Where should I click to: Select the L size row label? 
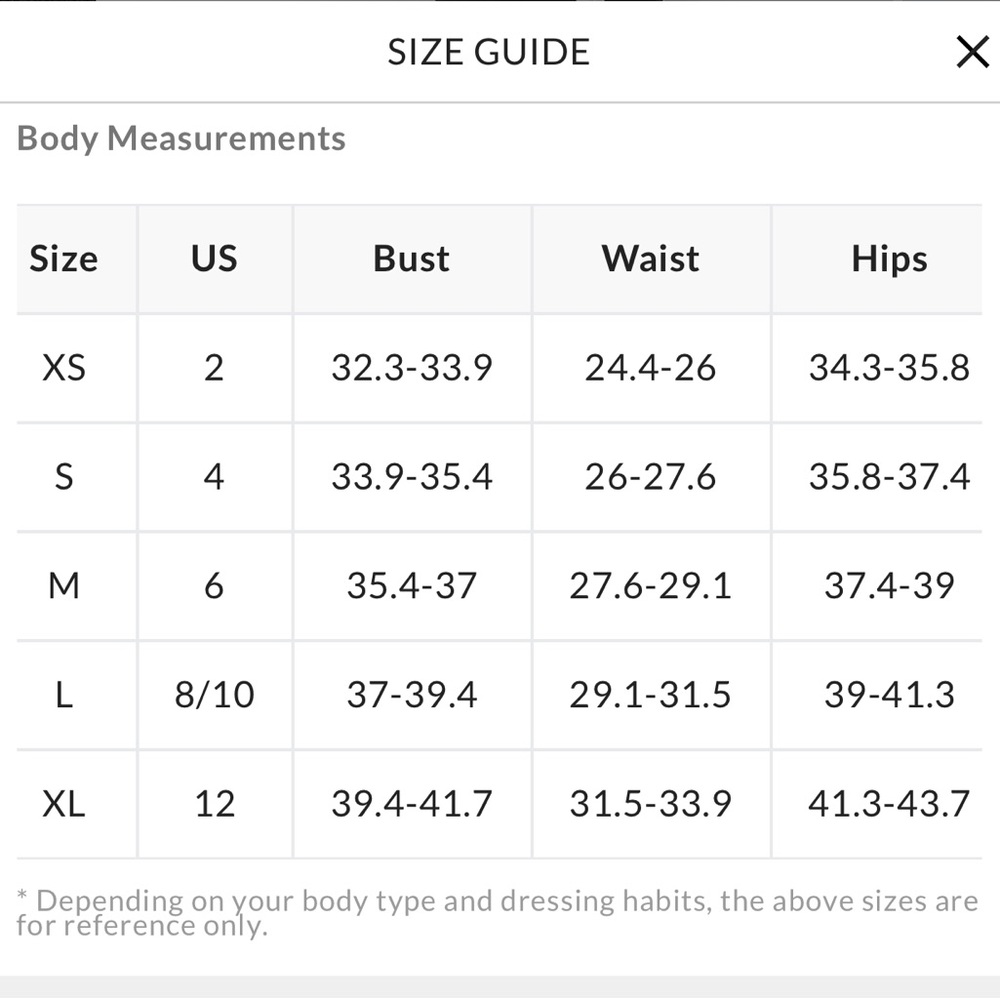tap(64, 695)
